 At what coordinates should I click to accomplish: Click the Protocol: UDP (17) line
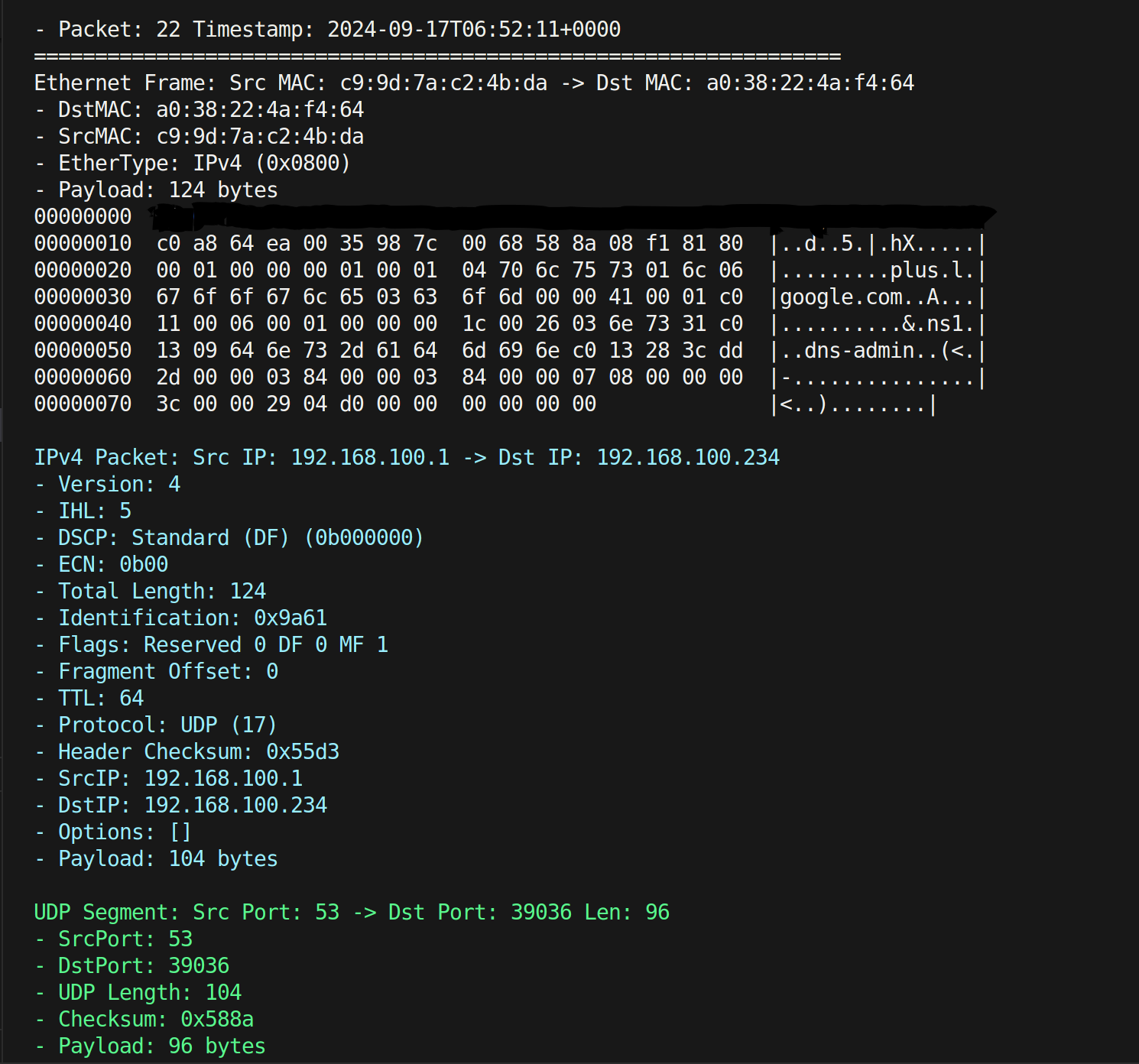(x=156, y=725)
